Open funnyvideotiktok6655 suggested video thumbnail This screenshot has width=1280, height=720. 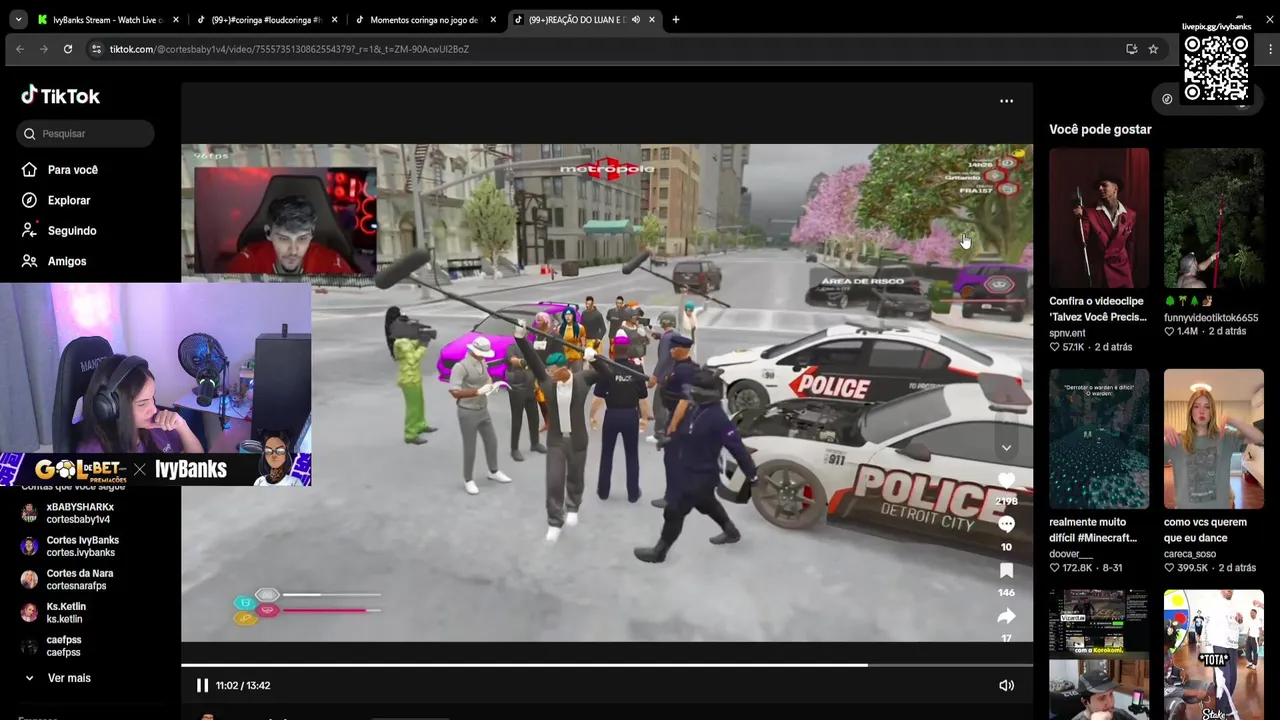point(1214,218)
